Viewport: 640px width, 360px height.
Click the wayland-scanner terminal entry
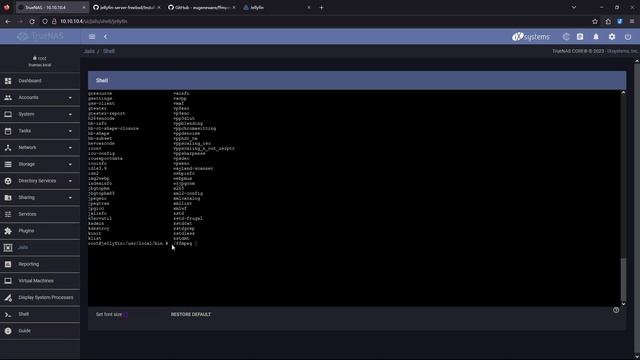193,168
